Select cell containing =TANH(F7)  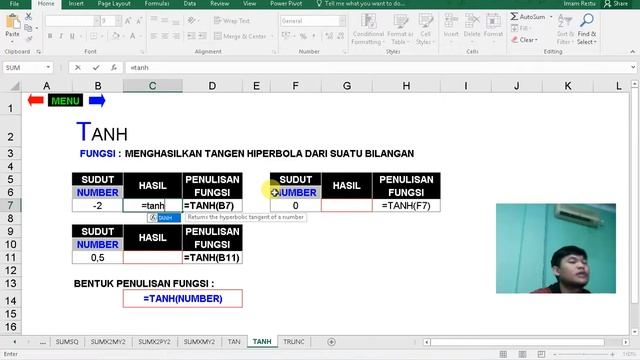406,205
